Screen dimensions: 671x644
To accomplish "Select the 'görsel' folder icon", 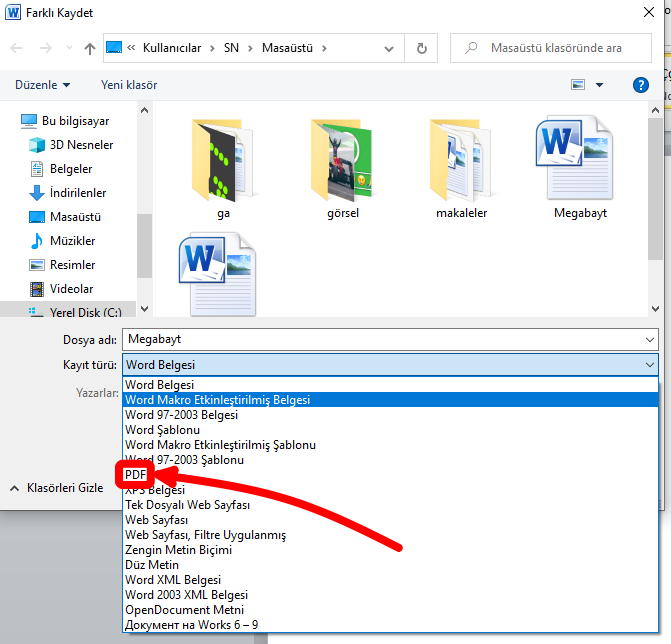I will [x=341, y=160].
